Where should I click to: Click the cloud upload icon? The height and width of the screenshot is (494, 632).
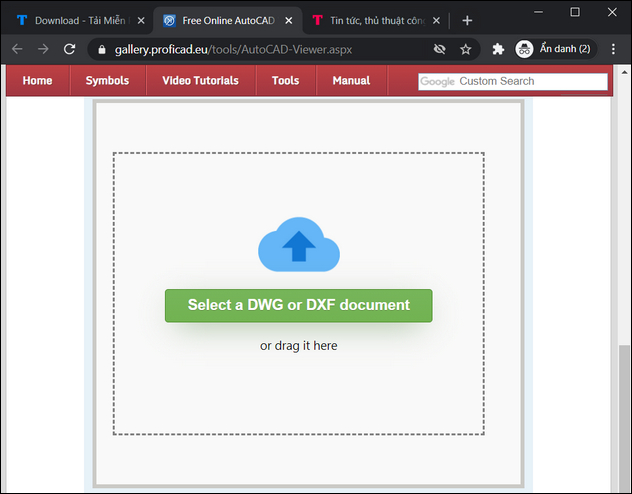pos(299,245)
